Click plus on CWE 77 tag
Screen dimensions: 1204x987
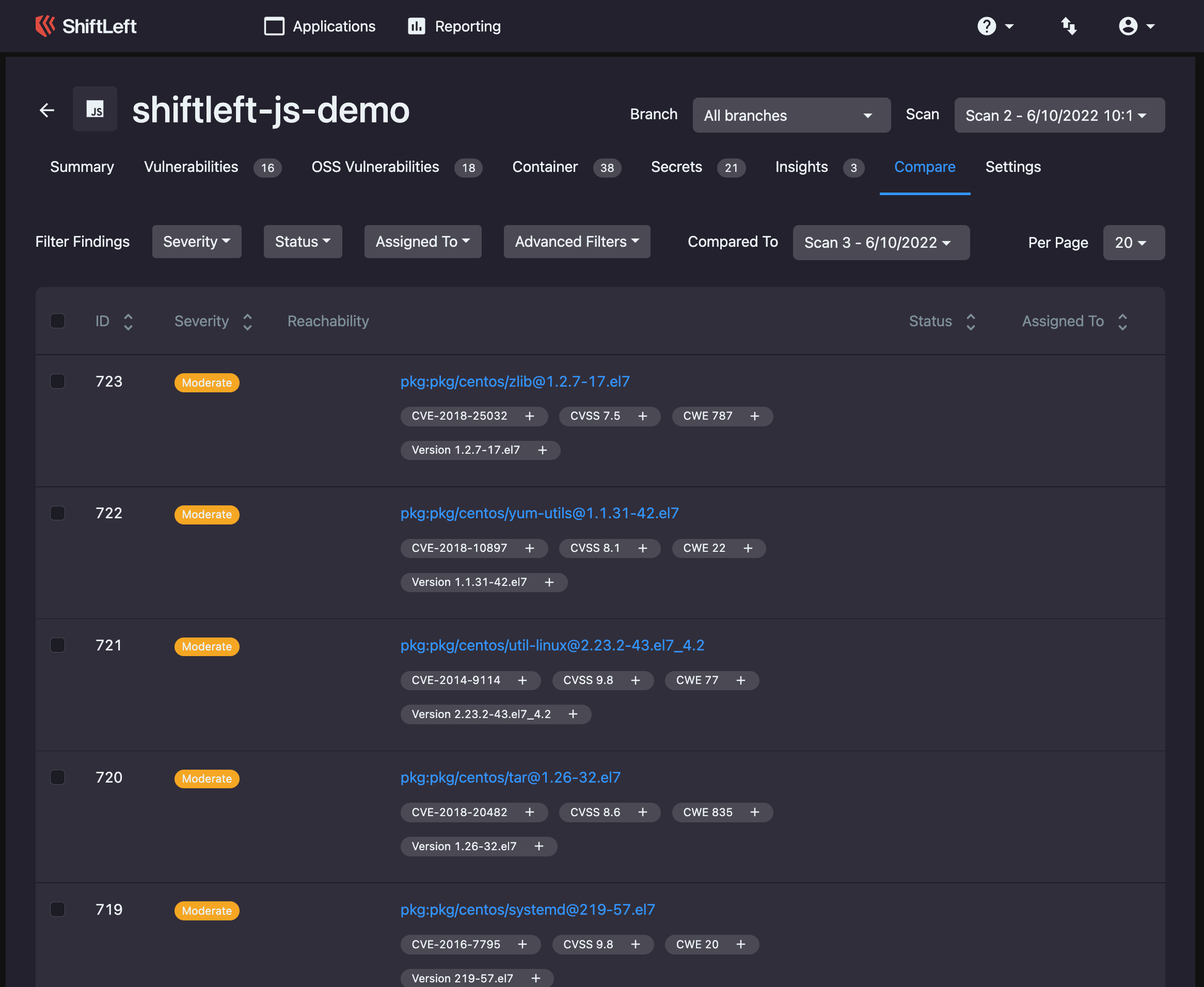740,680
